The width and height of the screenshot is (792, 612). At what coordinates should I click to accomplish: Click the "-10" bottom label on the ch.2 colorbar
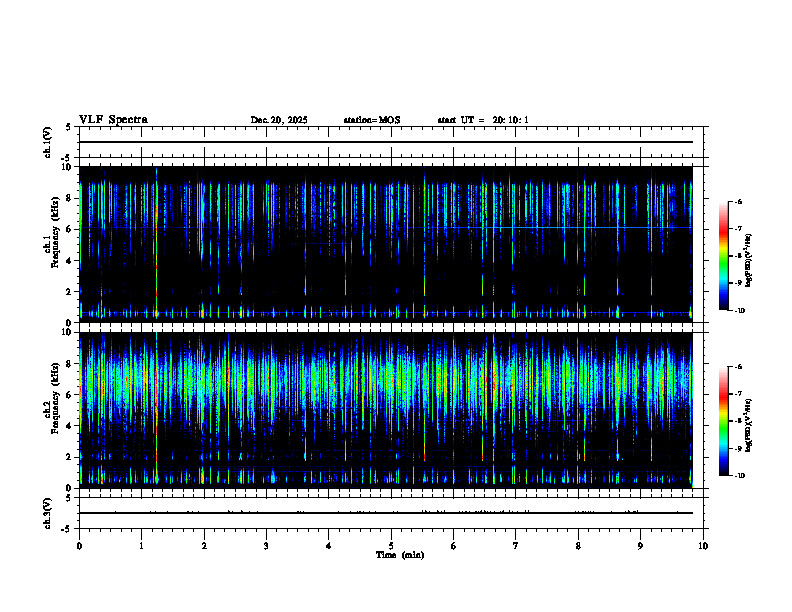click(x=739, y=475)
